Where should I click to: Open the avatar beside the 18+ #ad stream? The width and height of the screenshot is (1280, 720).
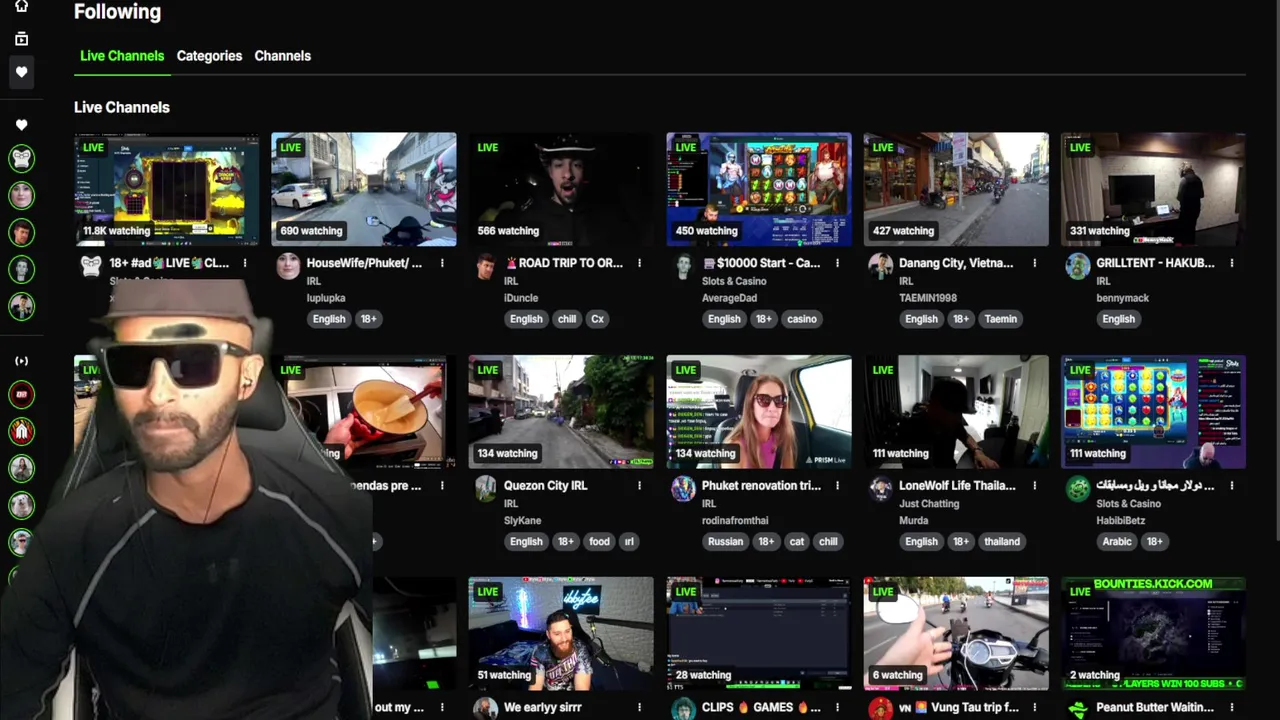tap(91, 266)
